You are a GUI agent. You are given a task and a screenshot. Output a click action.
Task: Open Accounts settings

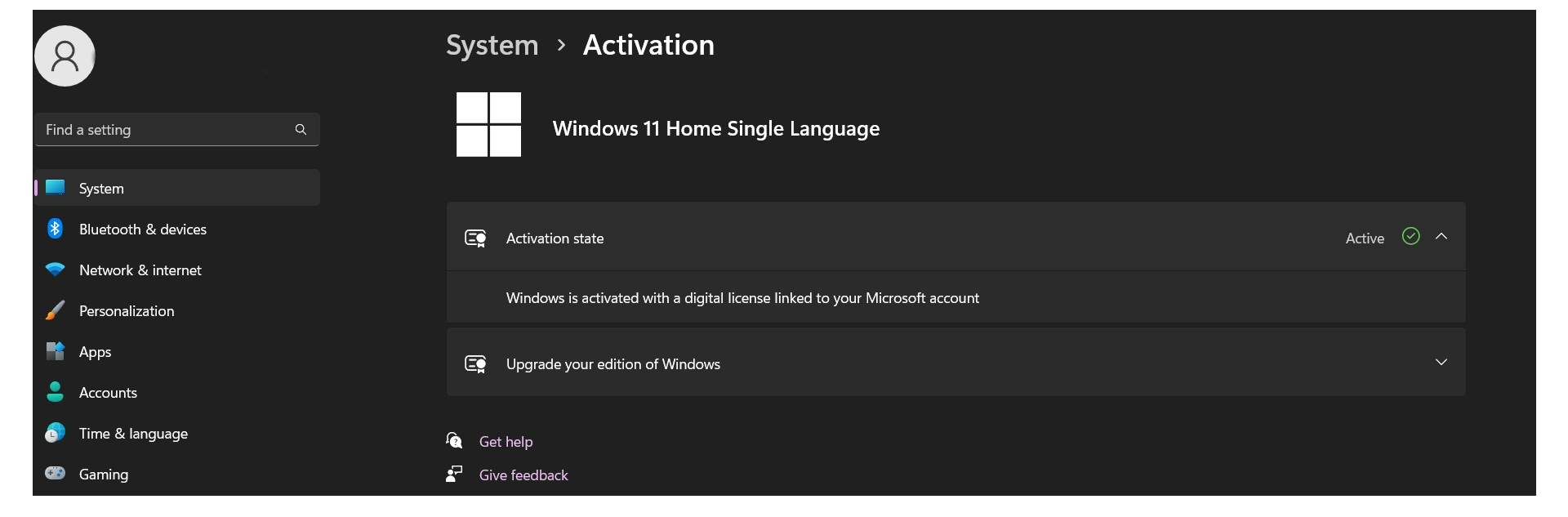108,393
